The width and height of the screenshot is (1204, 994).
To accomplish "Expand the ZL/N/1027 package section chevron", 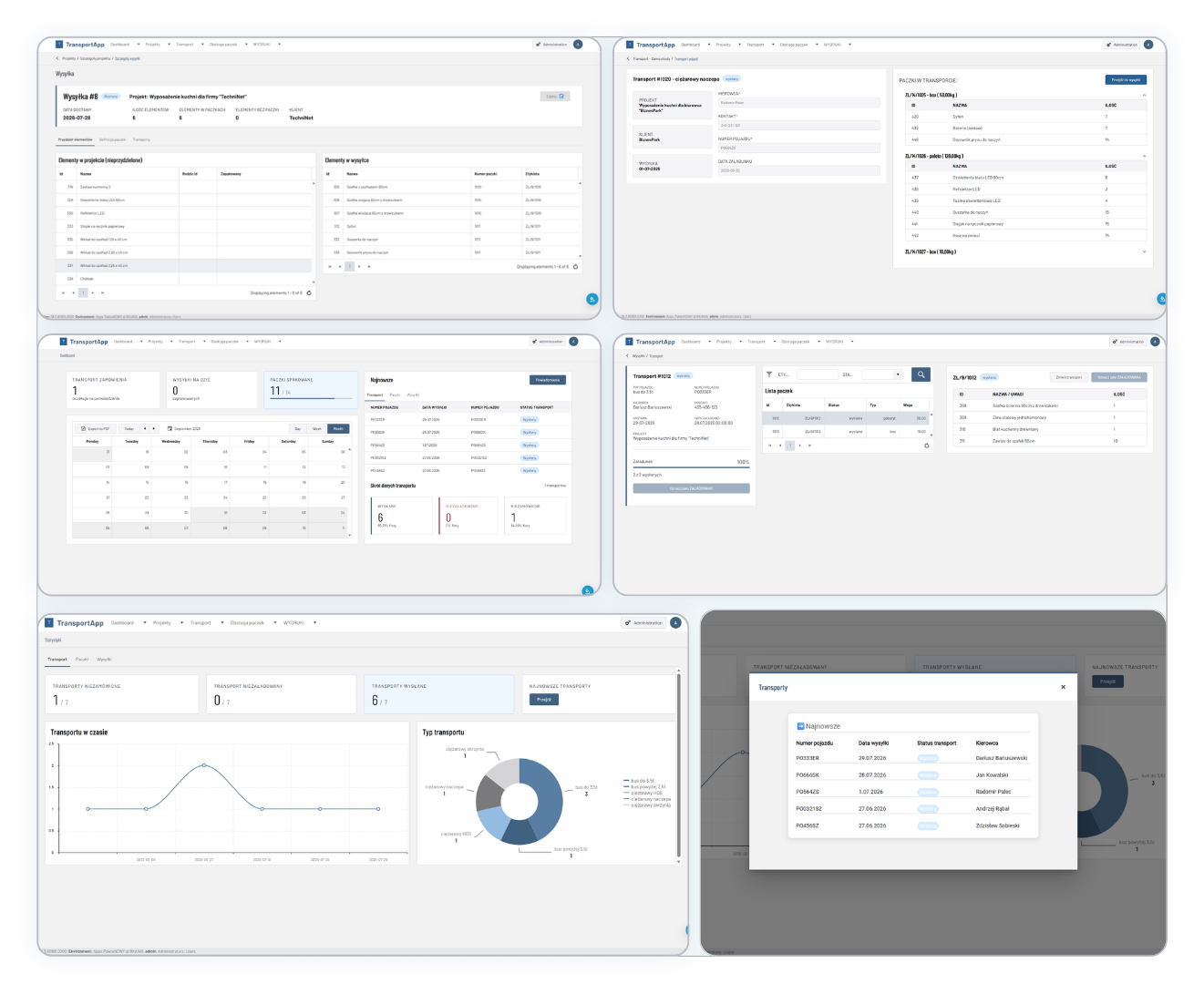I will [x=1144, y=252].
